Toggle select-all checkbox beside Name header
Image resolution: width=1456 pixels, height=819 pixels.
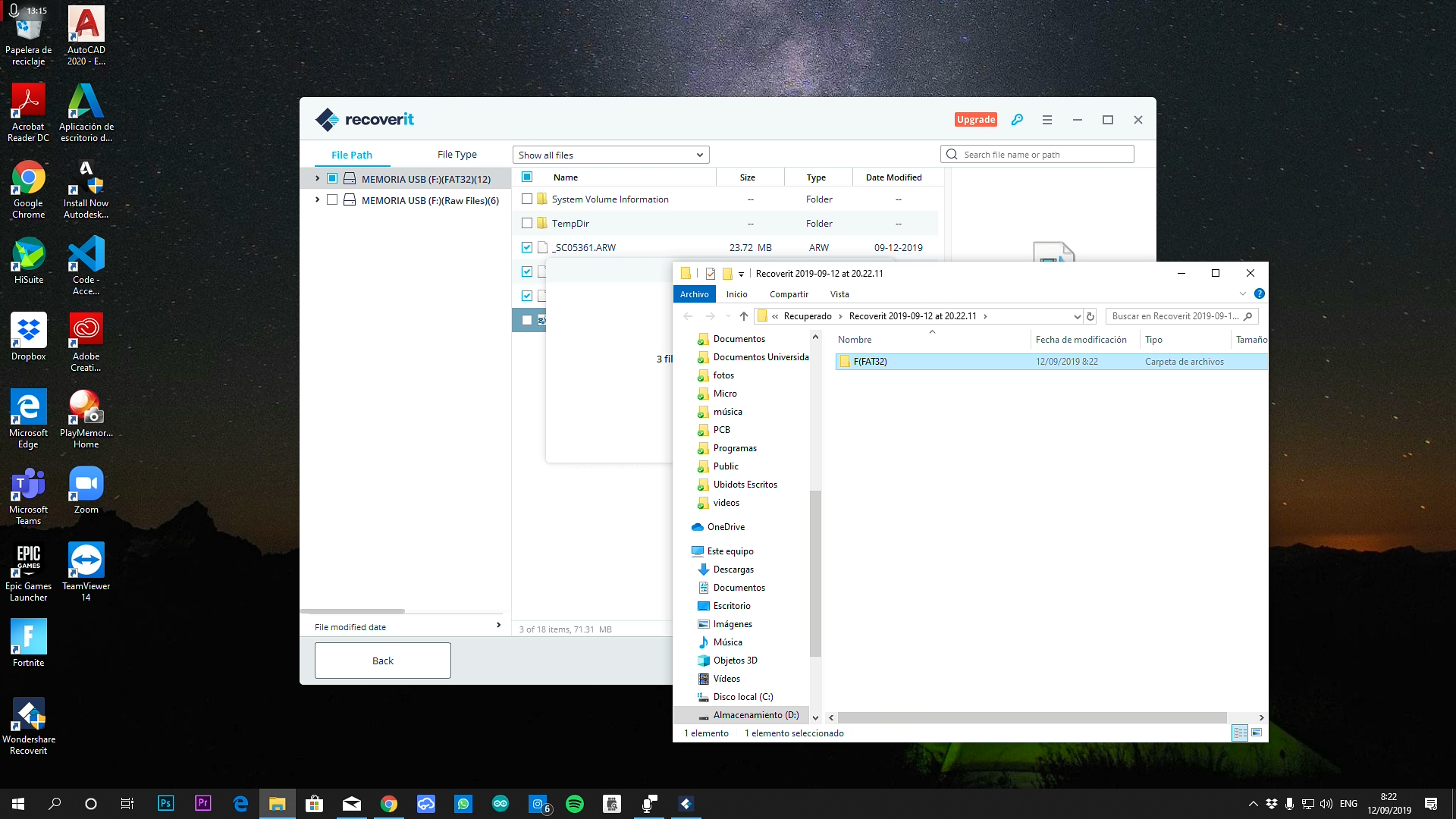527,177
